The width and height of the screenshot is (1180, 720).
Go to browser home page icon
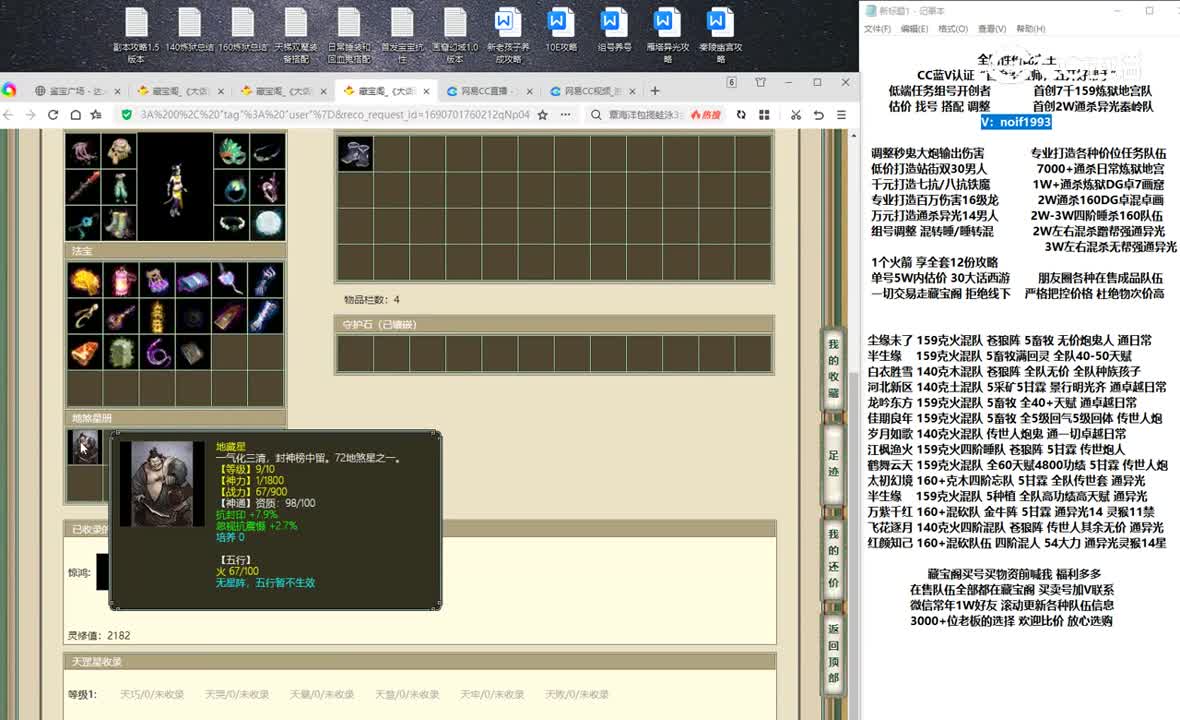coord(75,114)
